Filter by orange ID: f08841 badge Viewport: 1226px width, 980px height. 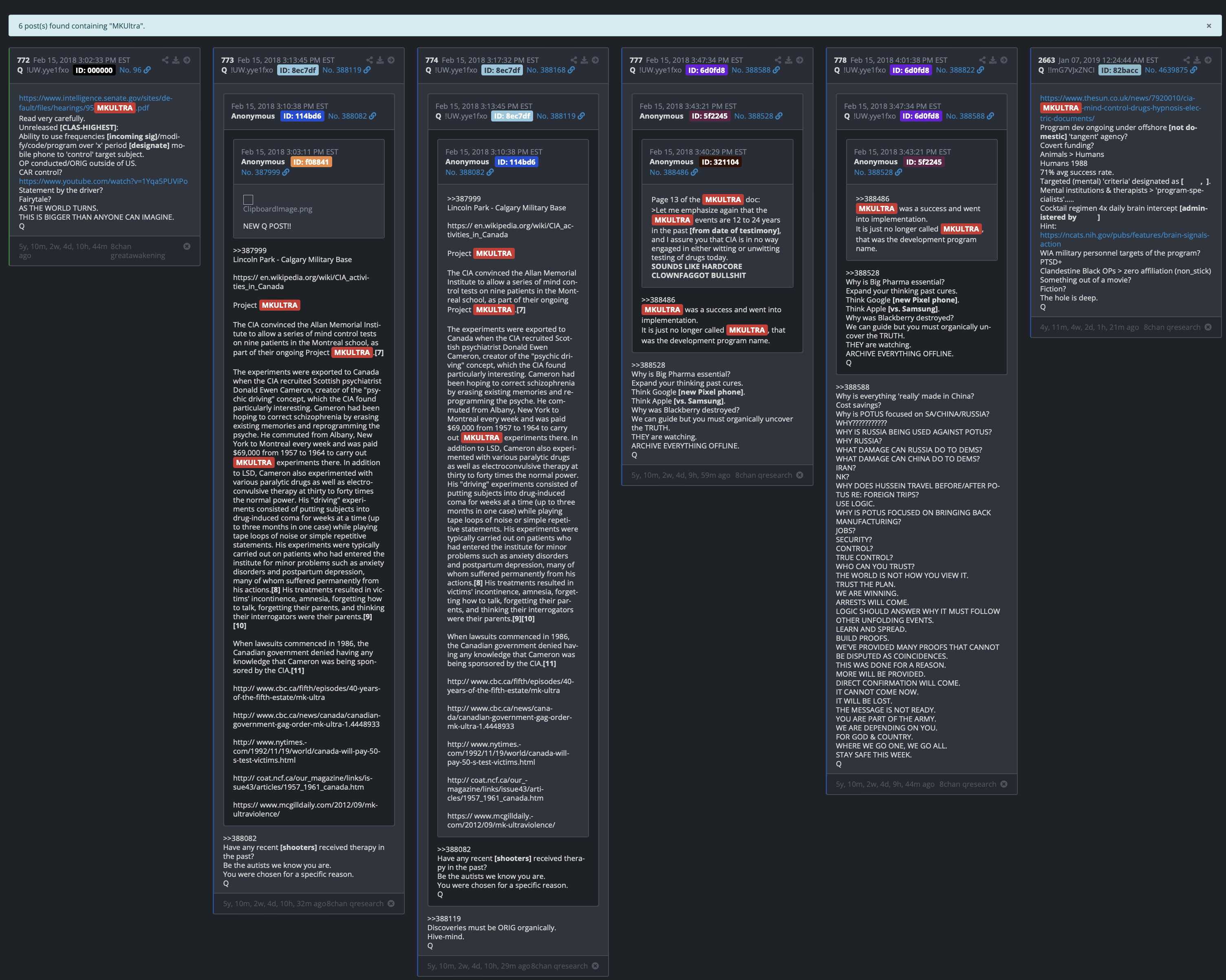[311, 162]
